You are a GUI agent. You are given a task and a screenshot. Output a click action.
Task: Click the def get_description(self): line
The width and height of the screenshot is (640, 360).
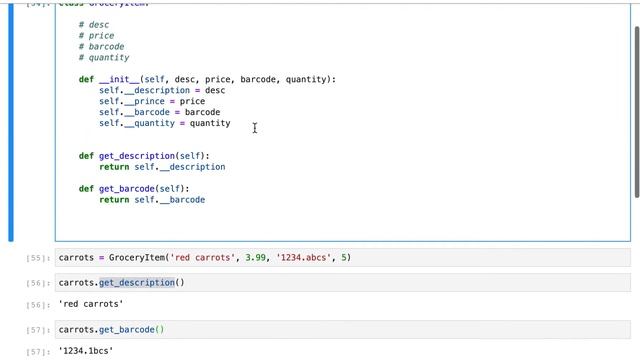point(144,156)
